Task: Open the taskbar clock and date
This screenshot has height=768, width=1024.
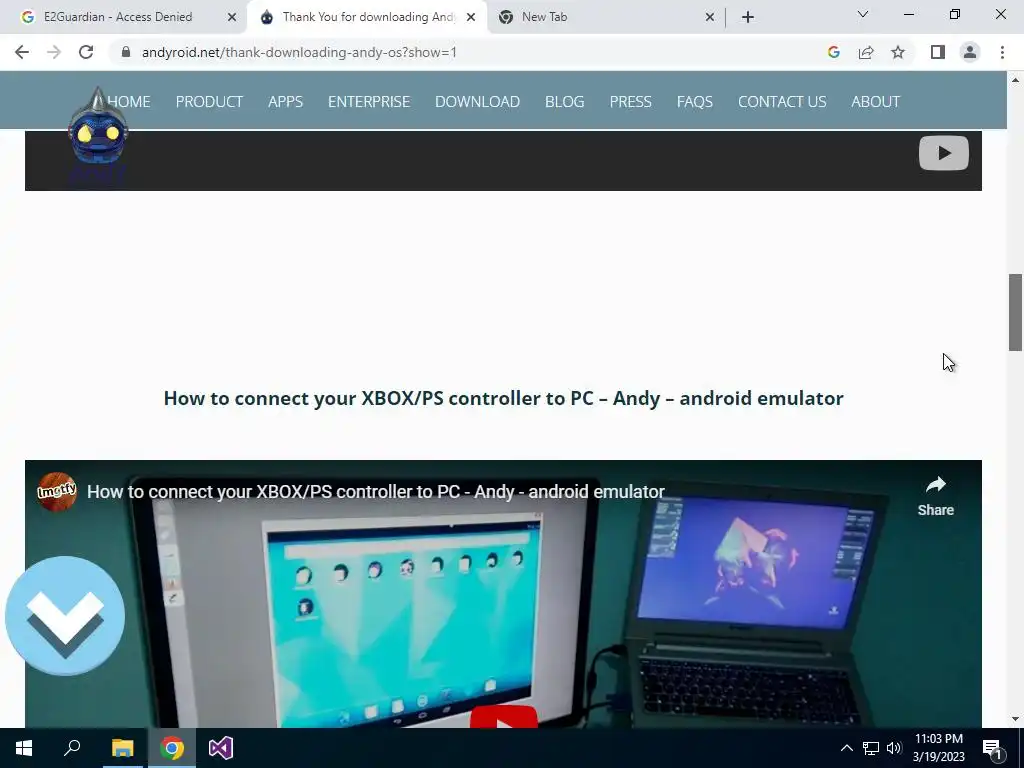Action: (x=938, y=748)
